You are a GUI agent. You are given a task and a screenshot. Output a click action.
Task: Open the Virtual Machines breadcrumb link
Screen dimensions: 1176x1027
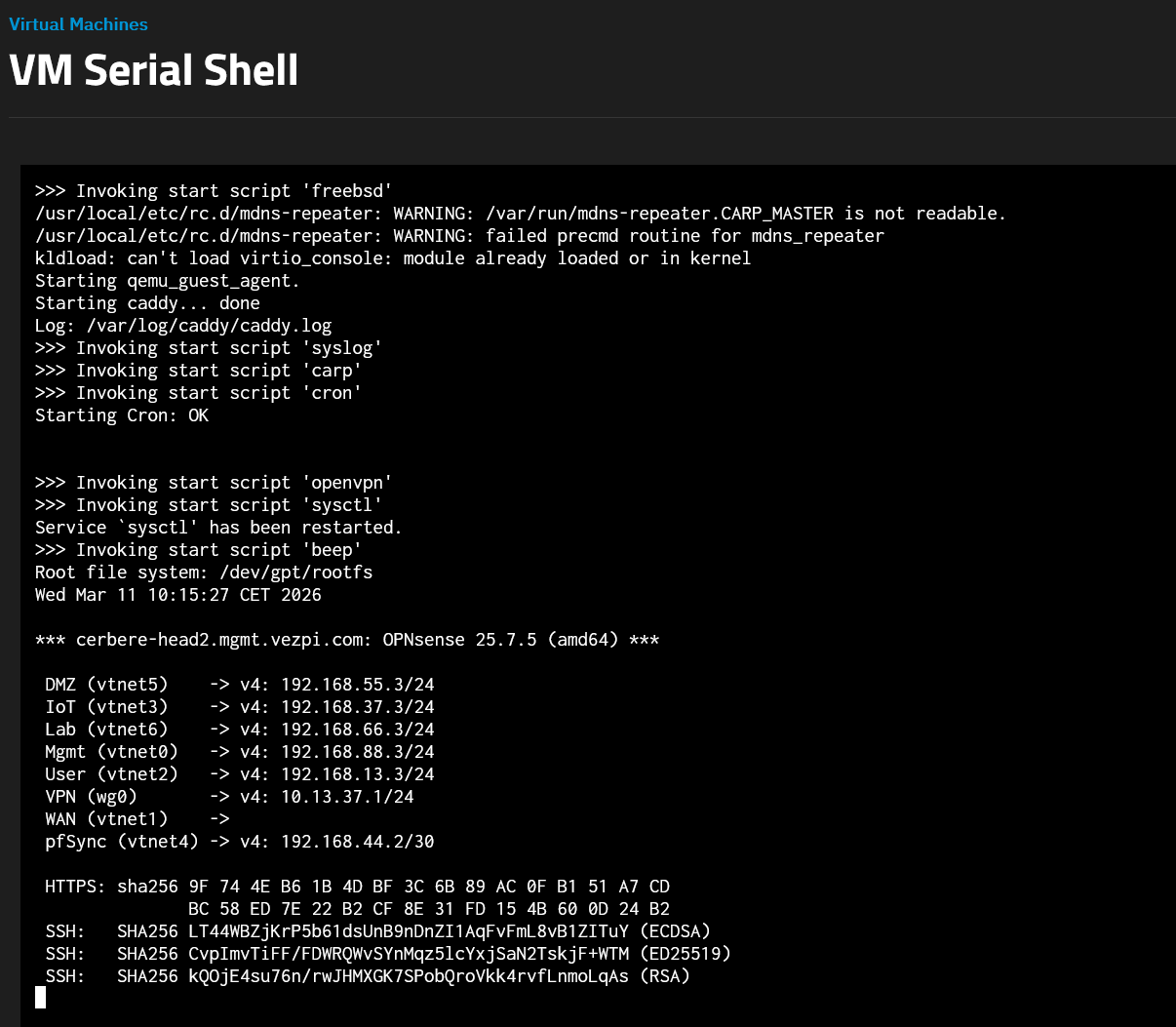pos(78,24)
